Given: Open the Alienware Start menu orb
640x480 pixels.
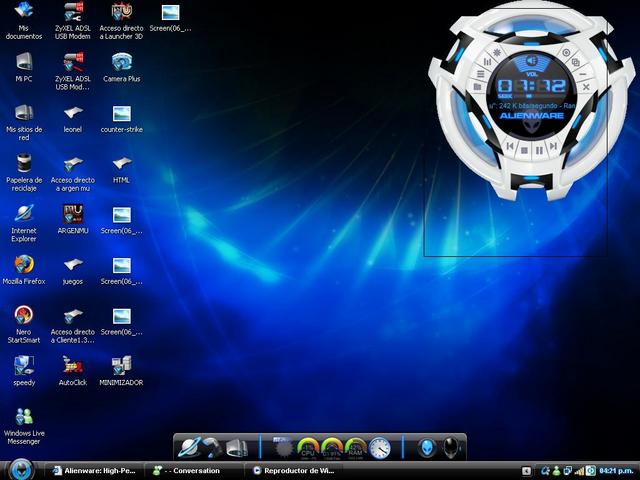Looking at the screenshot, I should click(22, 469).
